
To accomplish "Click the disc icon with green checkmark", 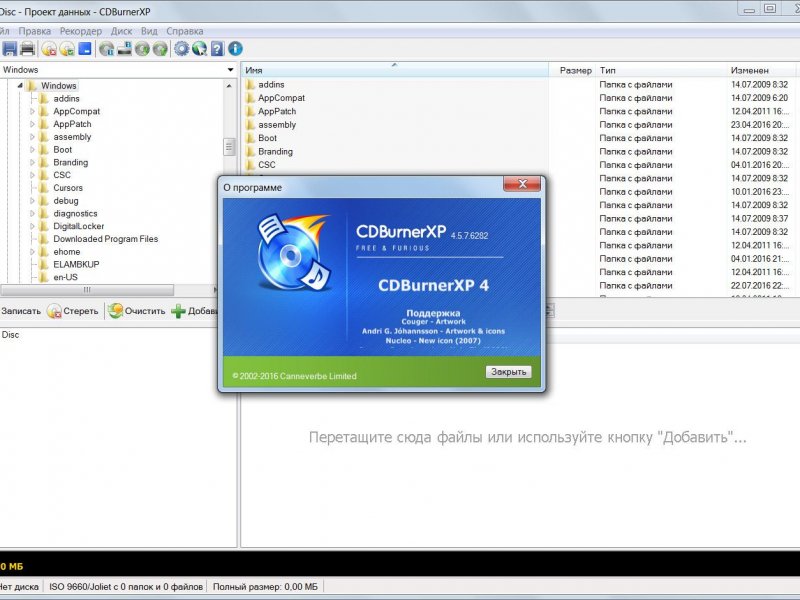I will coord(67,49).
